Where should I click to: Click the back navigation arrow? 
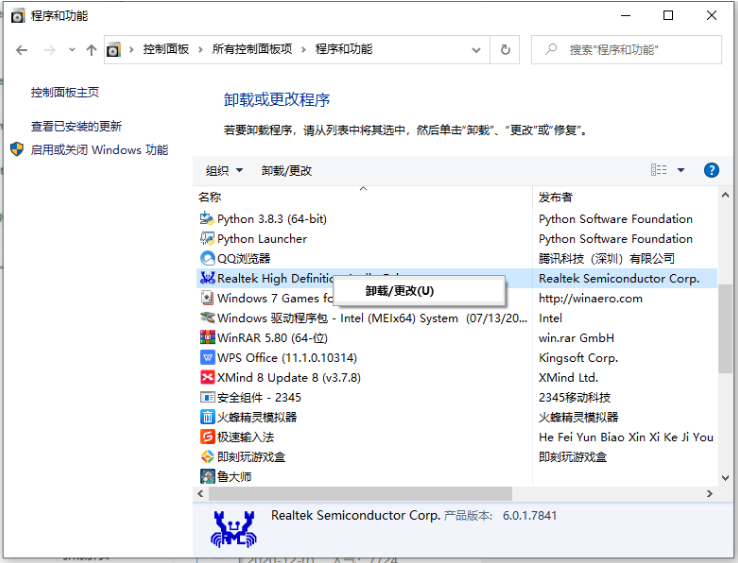tap(22, 49)
